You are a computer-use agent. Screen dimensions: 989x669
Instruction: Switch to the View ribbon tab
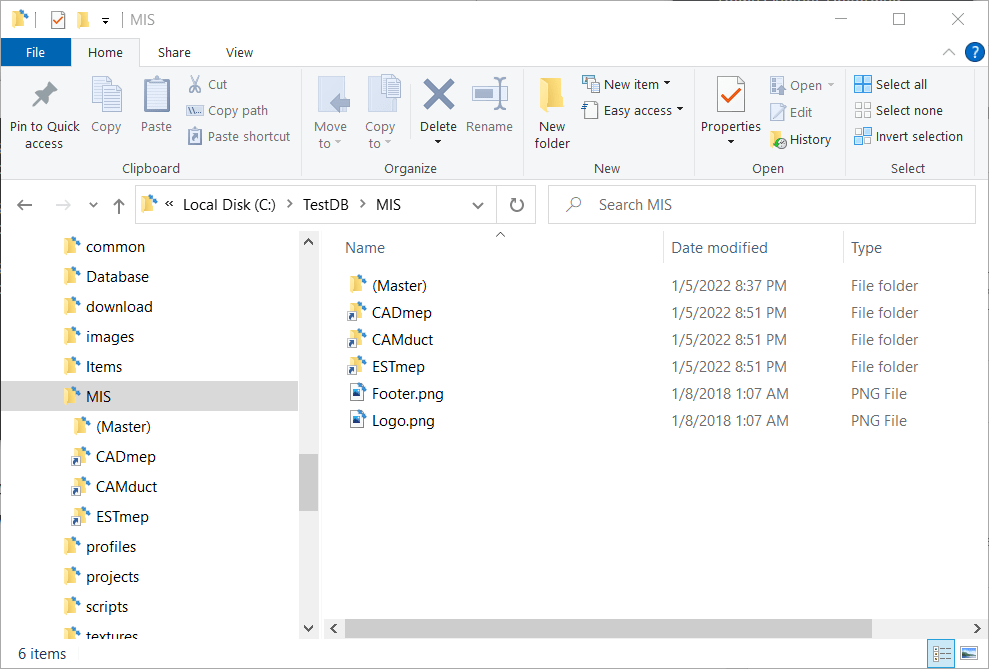click(x=239, y=52)
